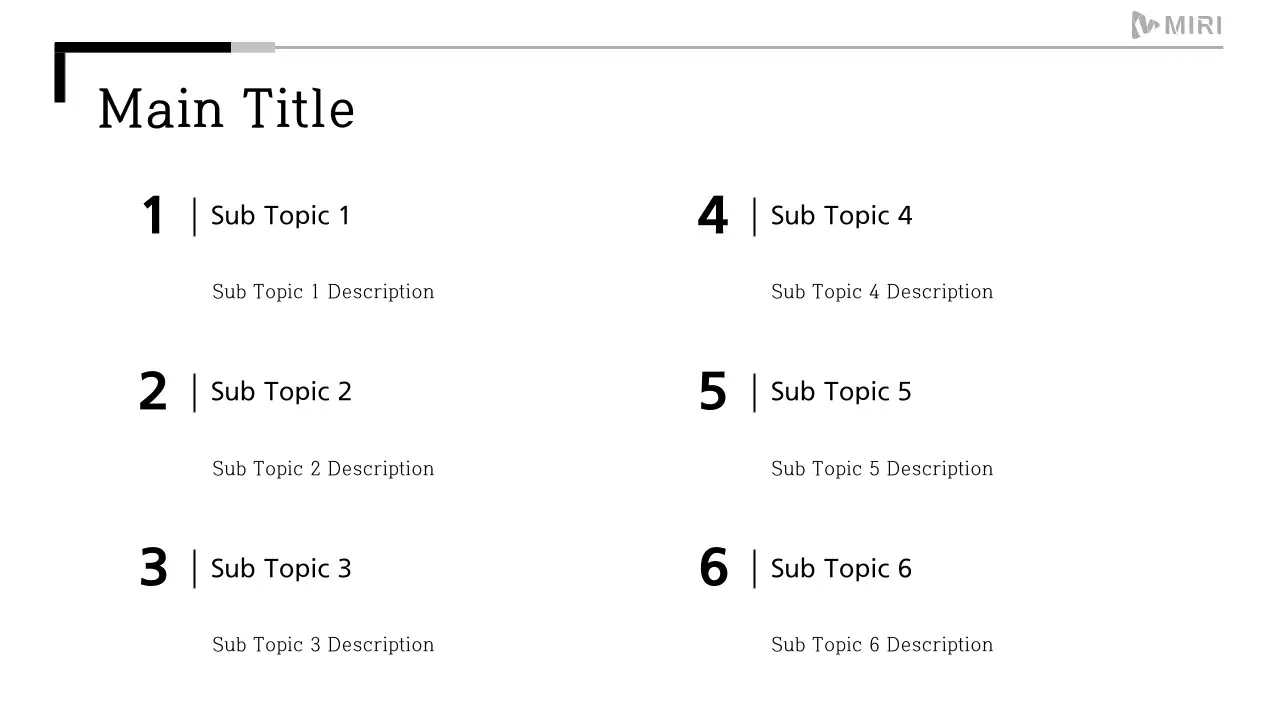Select the Main Title text

pyautogui.click(x=227, y=109)
